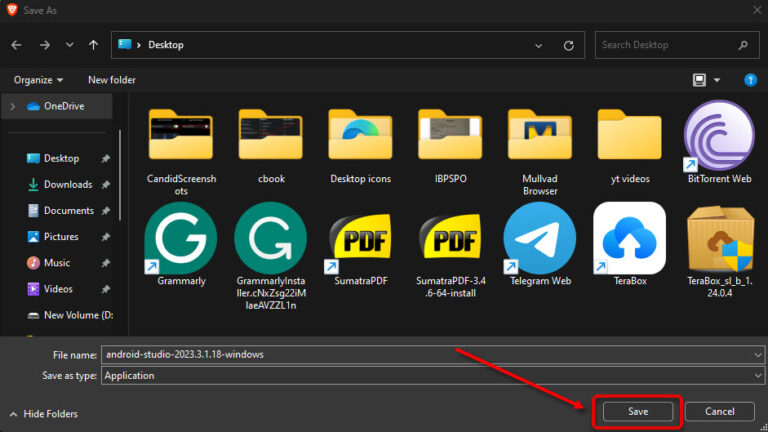Open the blue help icon
This screenshot has width=768, height=432.
750,80
